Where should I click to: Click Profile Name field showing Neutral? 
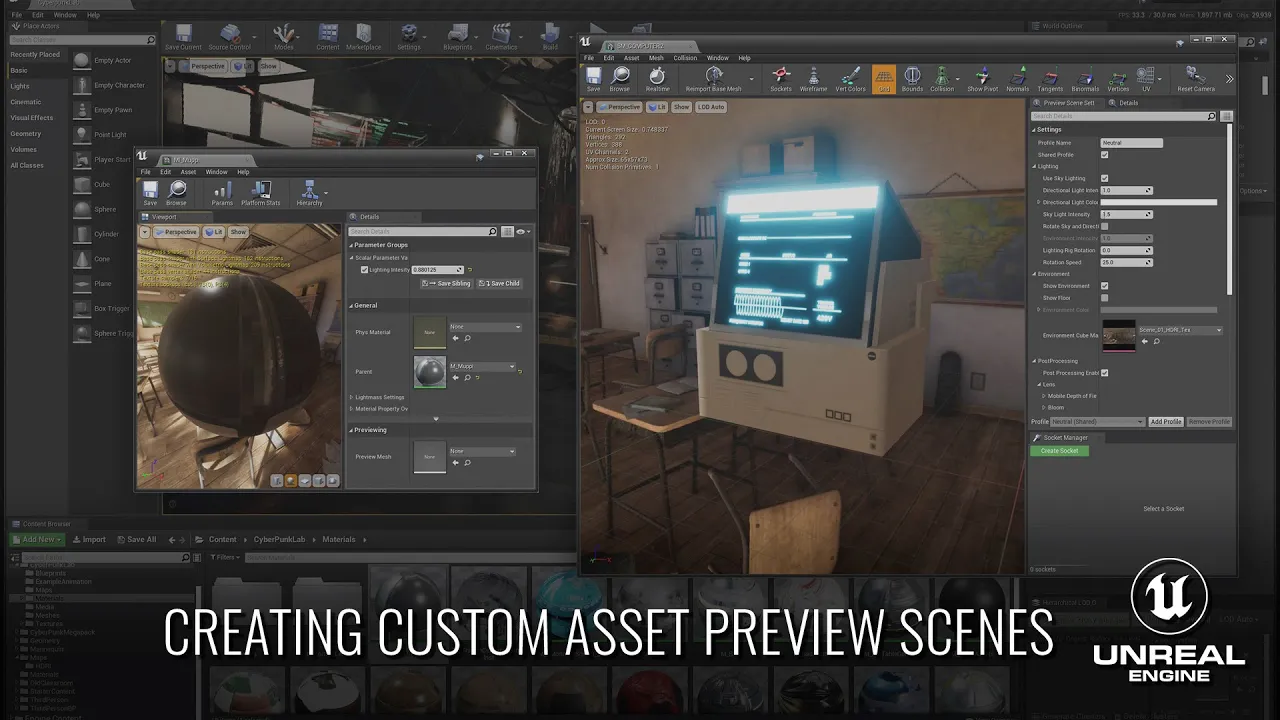(x=1131, y=143)
